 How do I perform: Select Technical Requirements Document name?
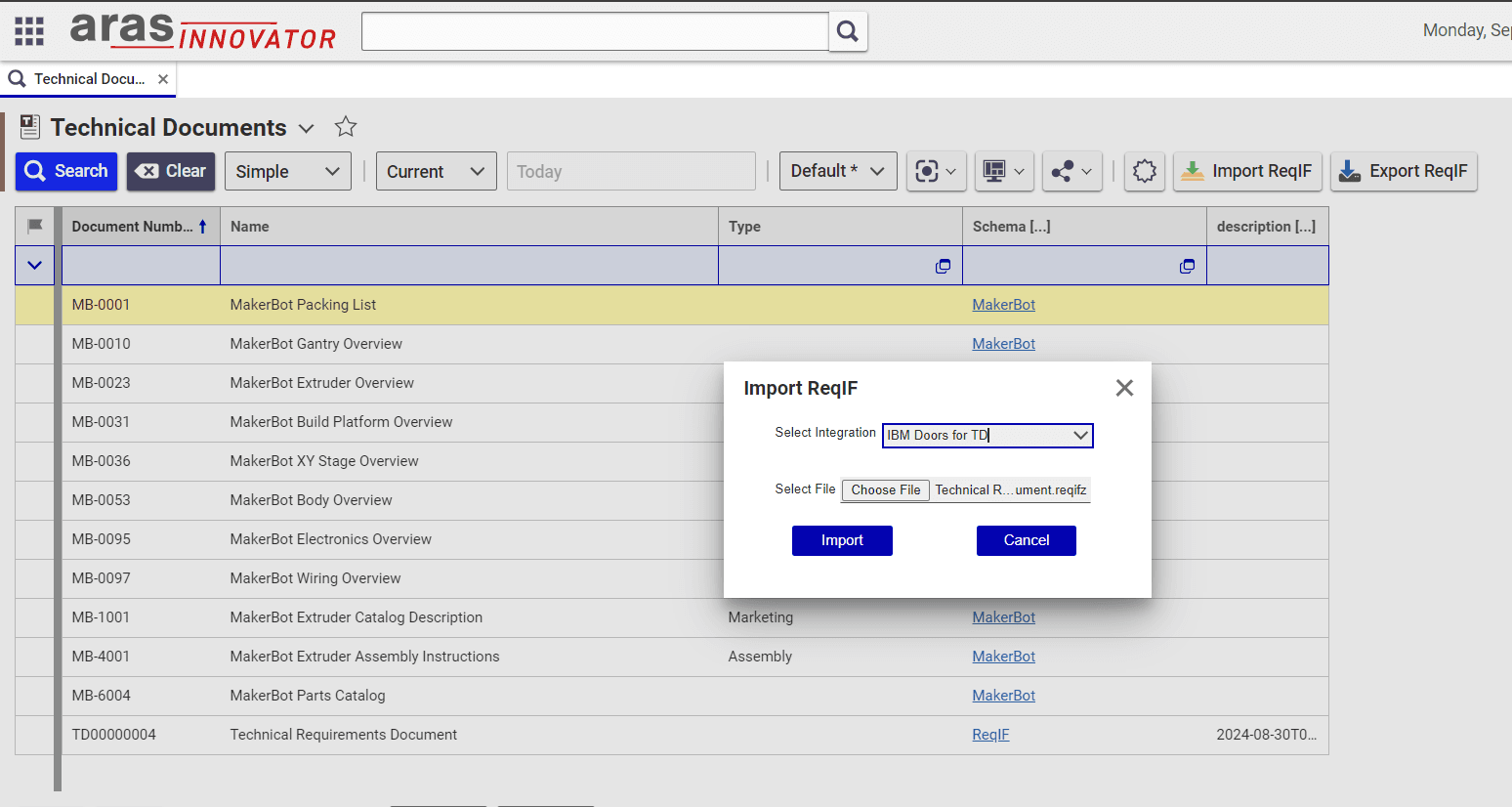(343, 735)
